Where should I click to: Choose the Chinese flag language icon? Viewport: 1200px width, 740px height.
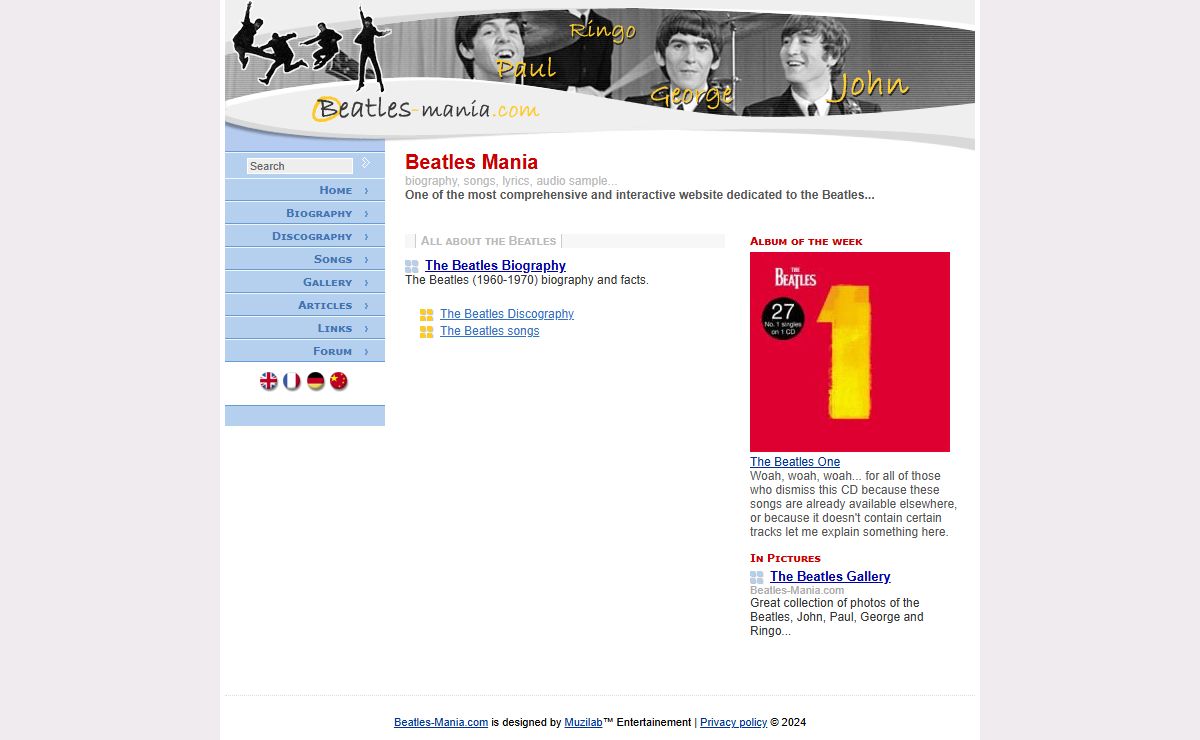(x=339, y=381)
